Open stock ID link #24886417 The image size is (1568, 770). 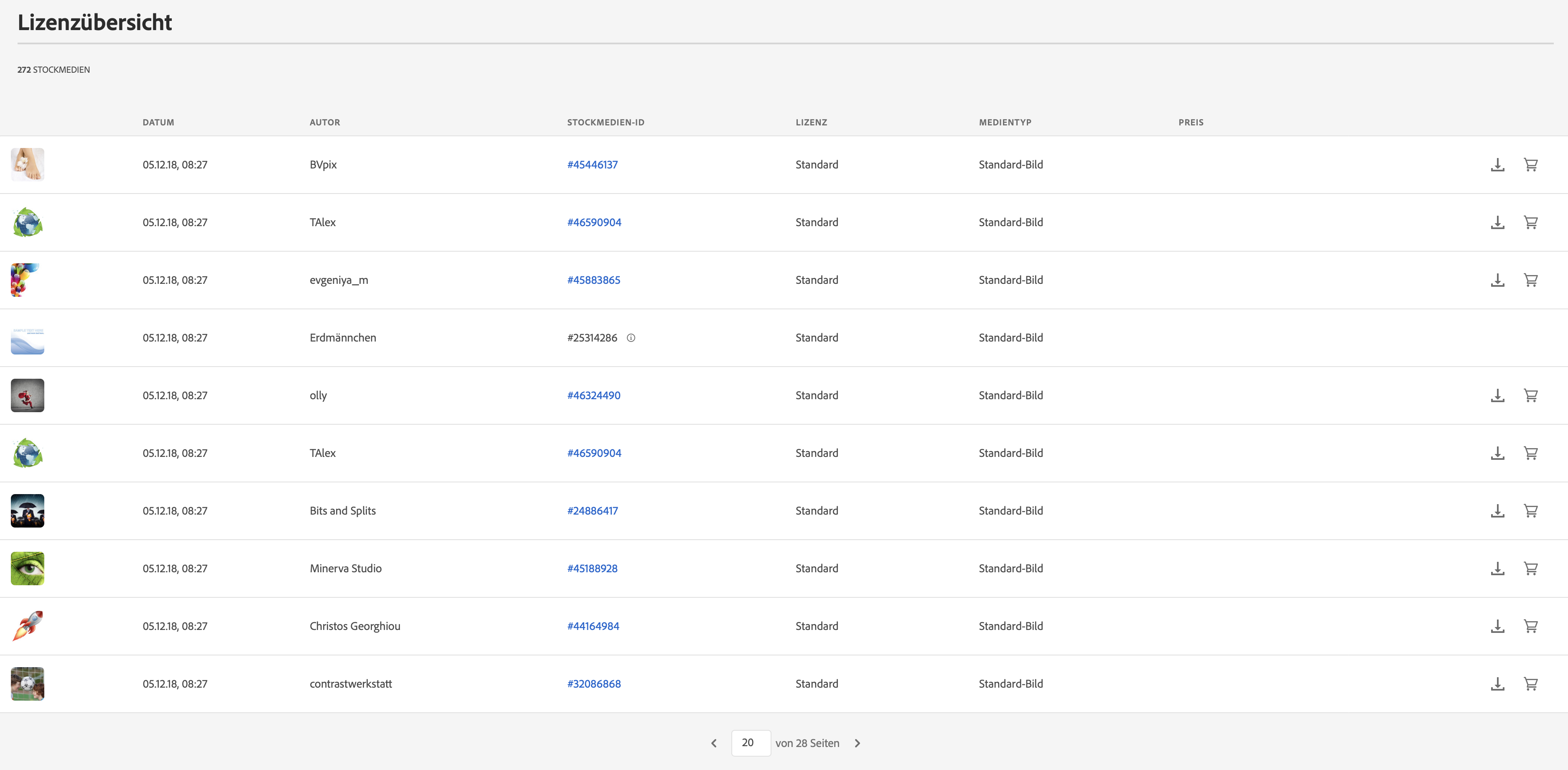click(x=592, y=511)
